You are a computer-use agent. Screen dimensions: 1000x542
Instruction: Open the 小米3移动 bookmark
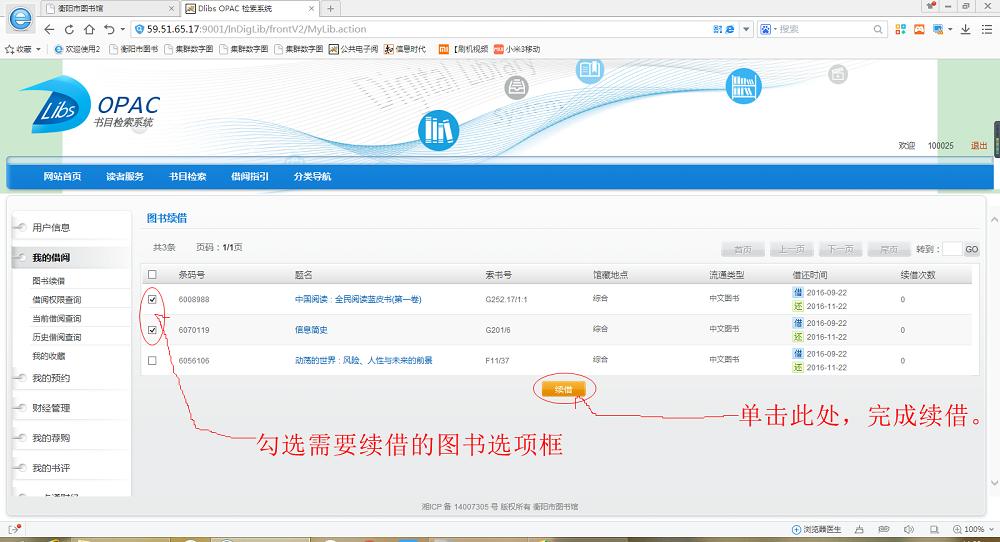click(517, 49)
